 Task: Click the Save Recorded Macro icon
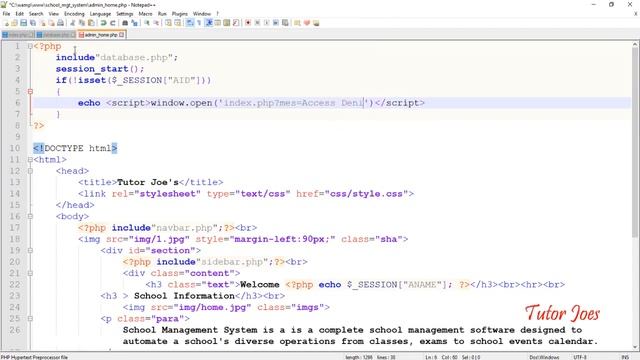285,23
